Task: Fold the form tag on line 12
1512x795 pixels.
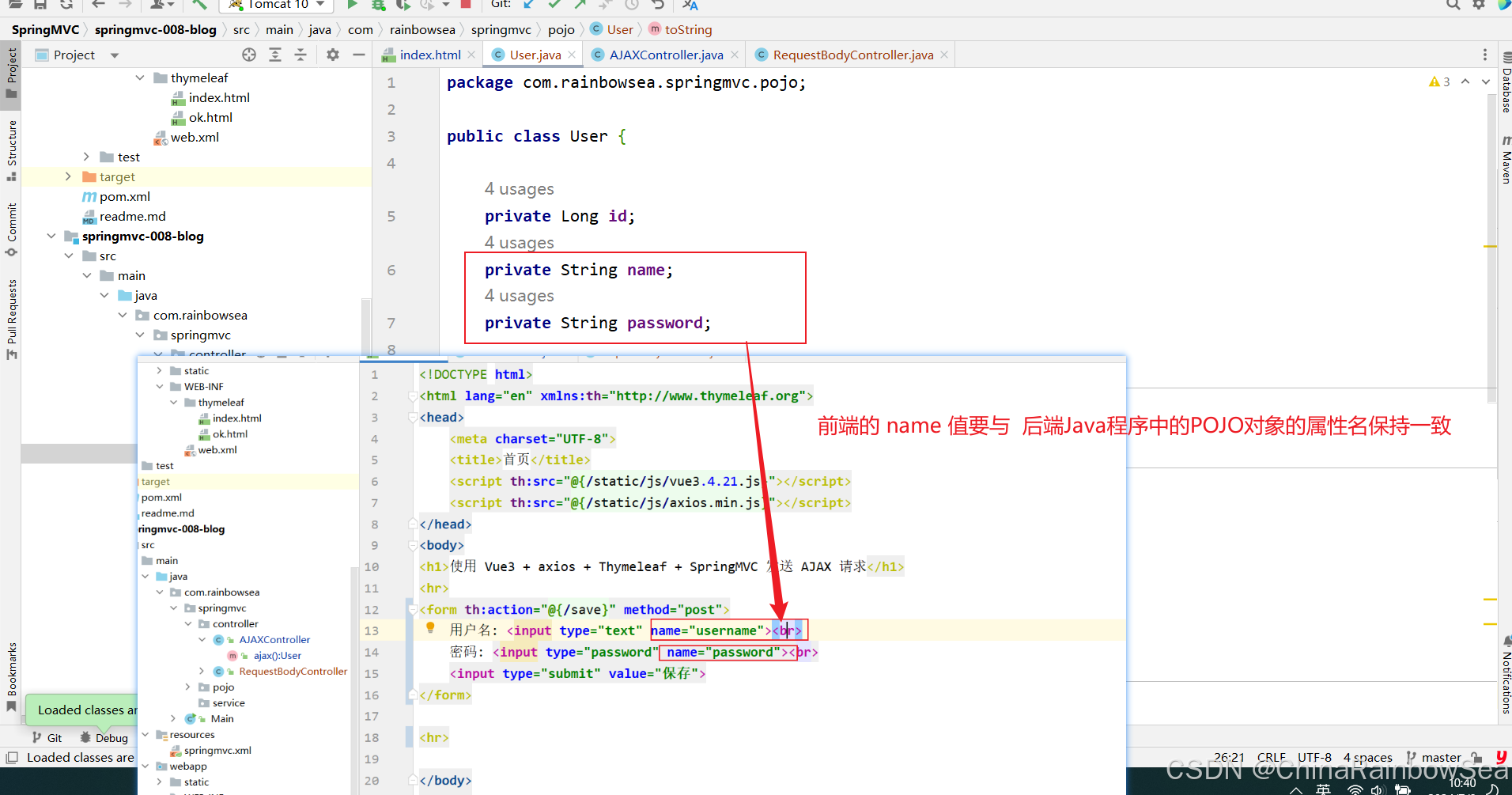Action: [x=413, y=609]
